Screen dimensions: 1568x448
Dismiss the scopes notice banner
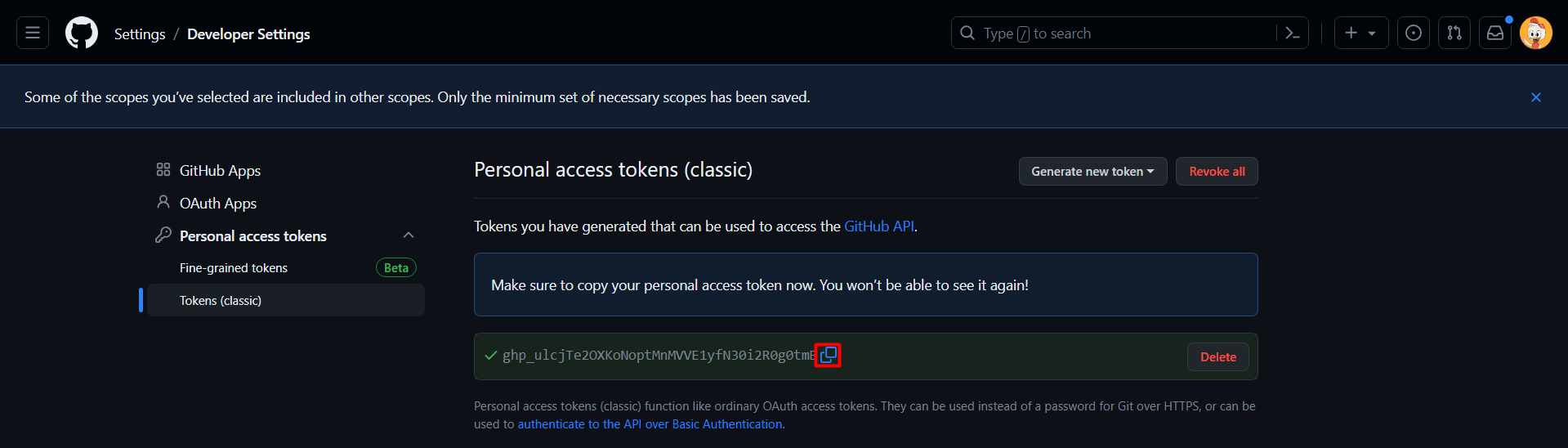coord(1536,97)
